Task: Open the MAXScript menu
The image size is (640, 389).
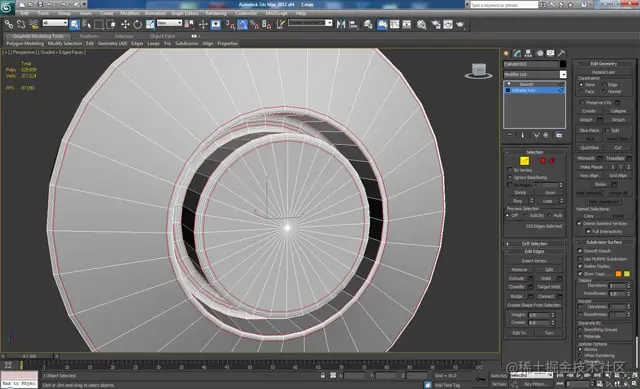Action: (x=277, y=13)
